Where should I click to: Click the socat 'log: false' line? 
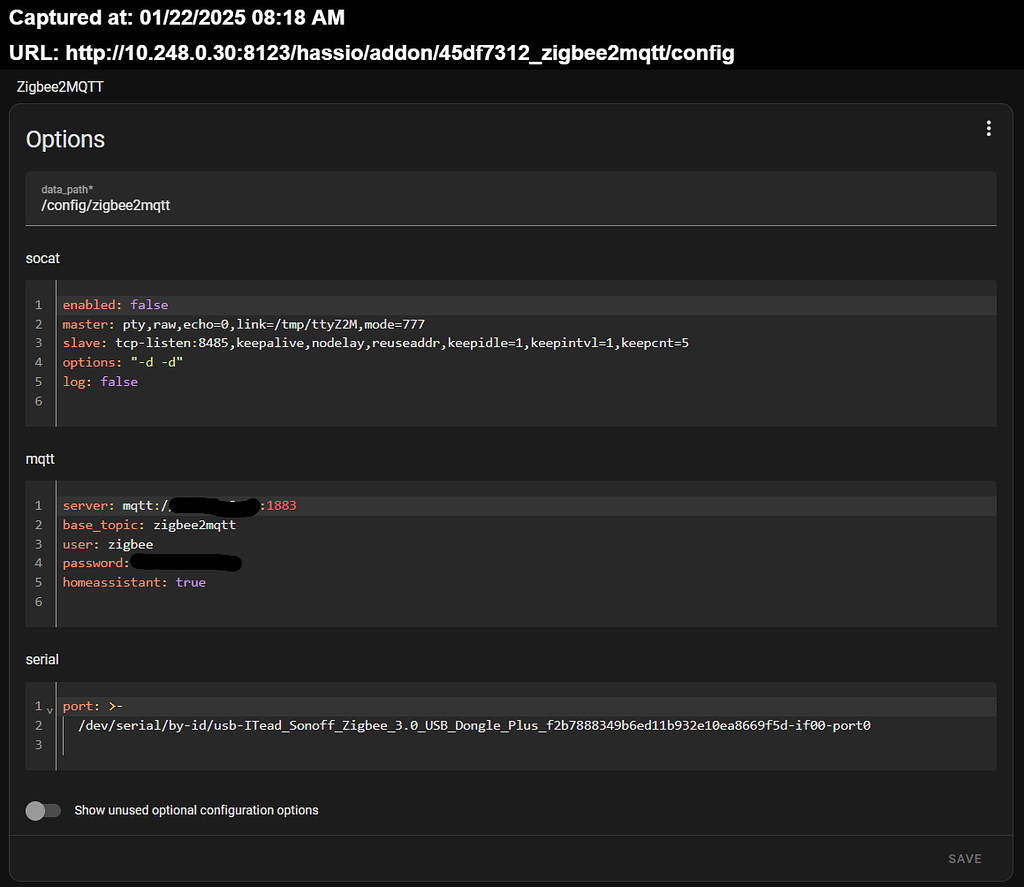coord(526,381)
